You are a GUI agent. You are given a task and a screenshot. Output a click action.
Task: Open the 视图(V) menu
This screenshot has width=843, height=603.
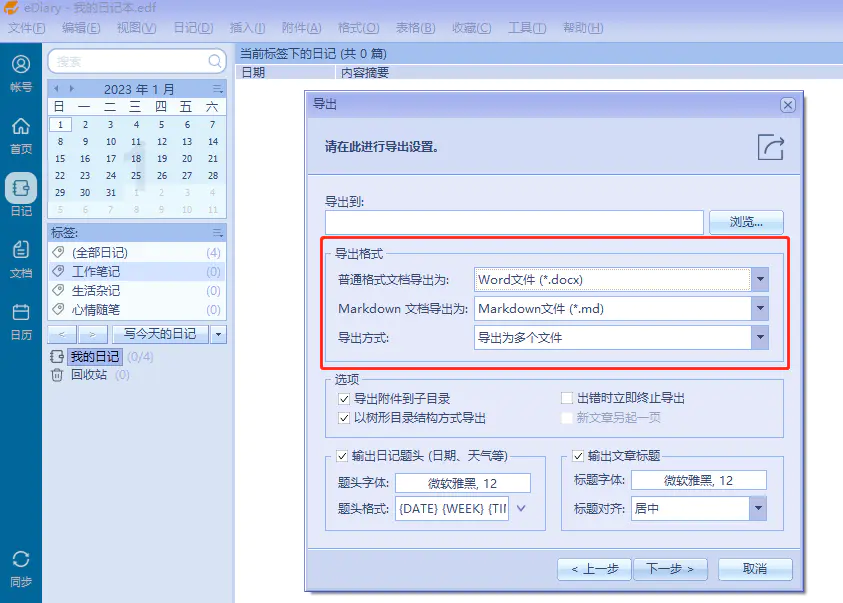tap(137, 28)
